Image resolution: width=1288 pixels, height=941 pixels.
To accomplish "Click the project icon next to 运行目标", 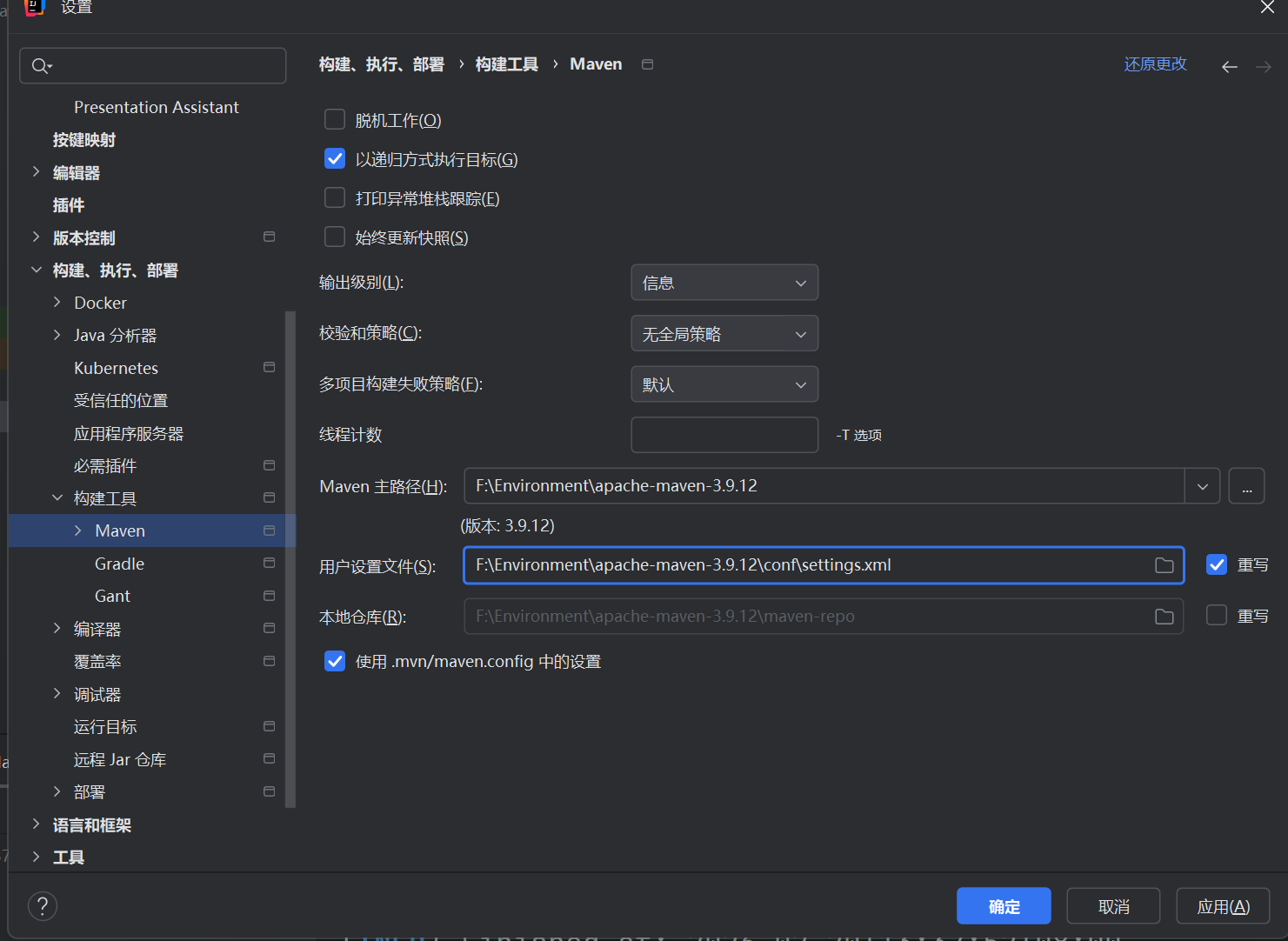I will (x=269, y=726).
